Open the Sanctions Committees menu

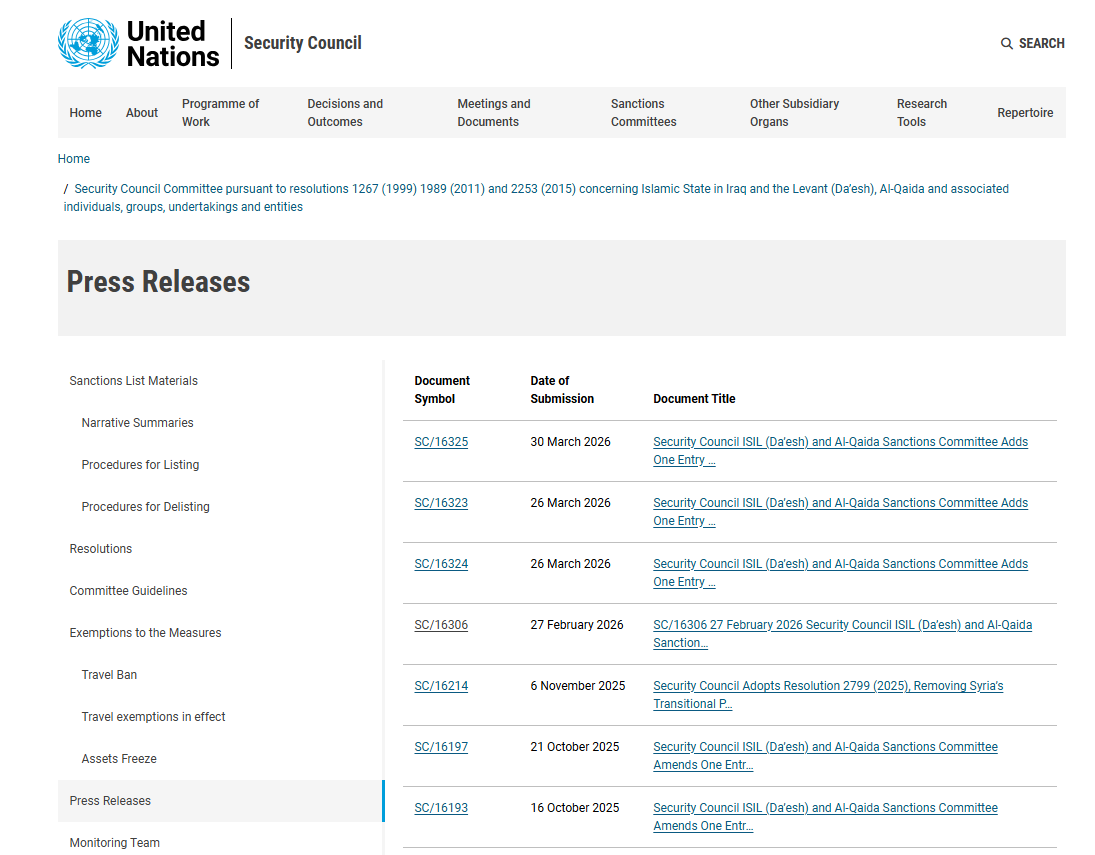click(643, 113)
